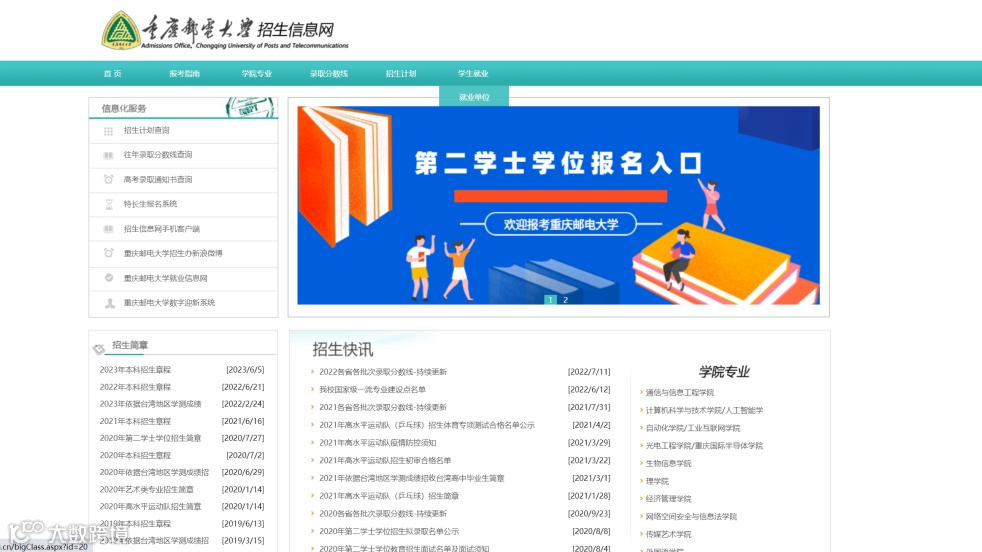Open 2021年本科招生章程
The width and height of the screenshot is (982, 552).
pyautogui.click(x=135, y=421)
